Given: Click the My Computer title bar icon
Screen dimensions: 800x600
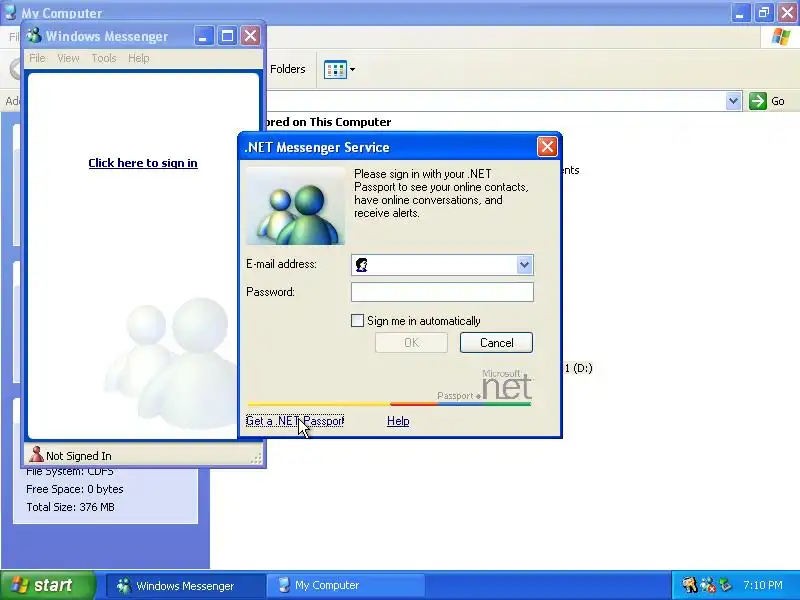Looking at the screenshot, I should pyautogui.click(x=10, y=11).
